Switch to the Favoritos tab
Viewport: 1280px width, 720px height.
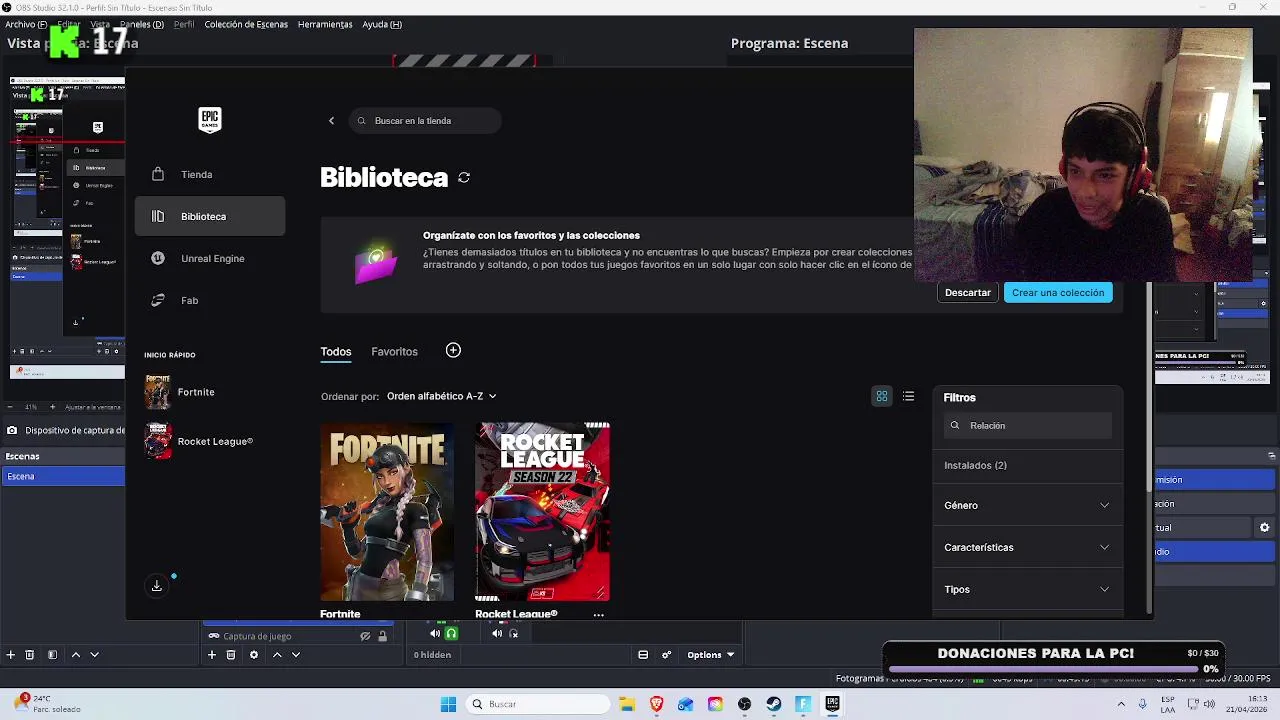[394, 352]
